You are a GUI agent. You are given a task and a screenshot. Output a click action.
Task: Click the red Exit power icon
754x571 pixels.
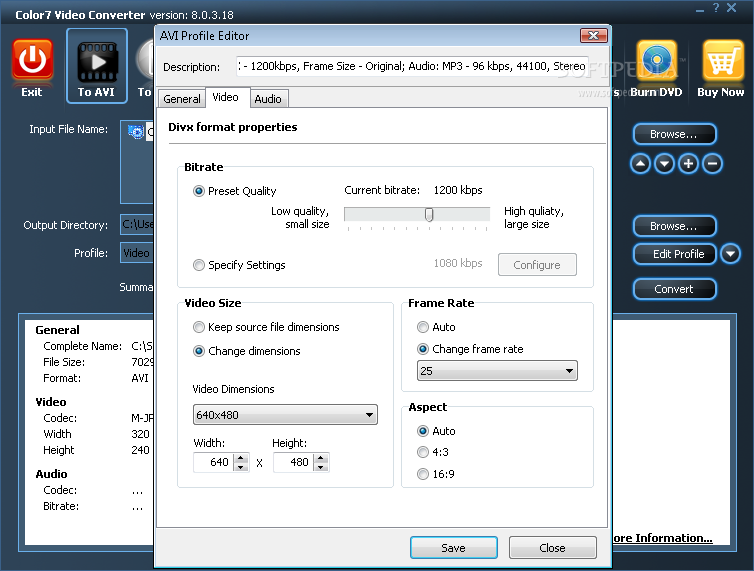click(32, 60)
